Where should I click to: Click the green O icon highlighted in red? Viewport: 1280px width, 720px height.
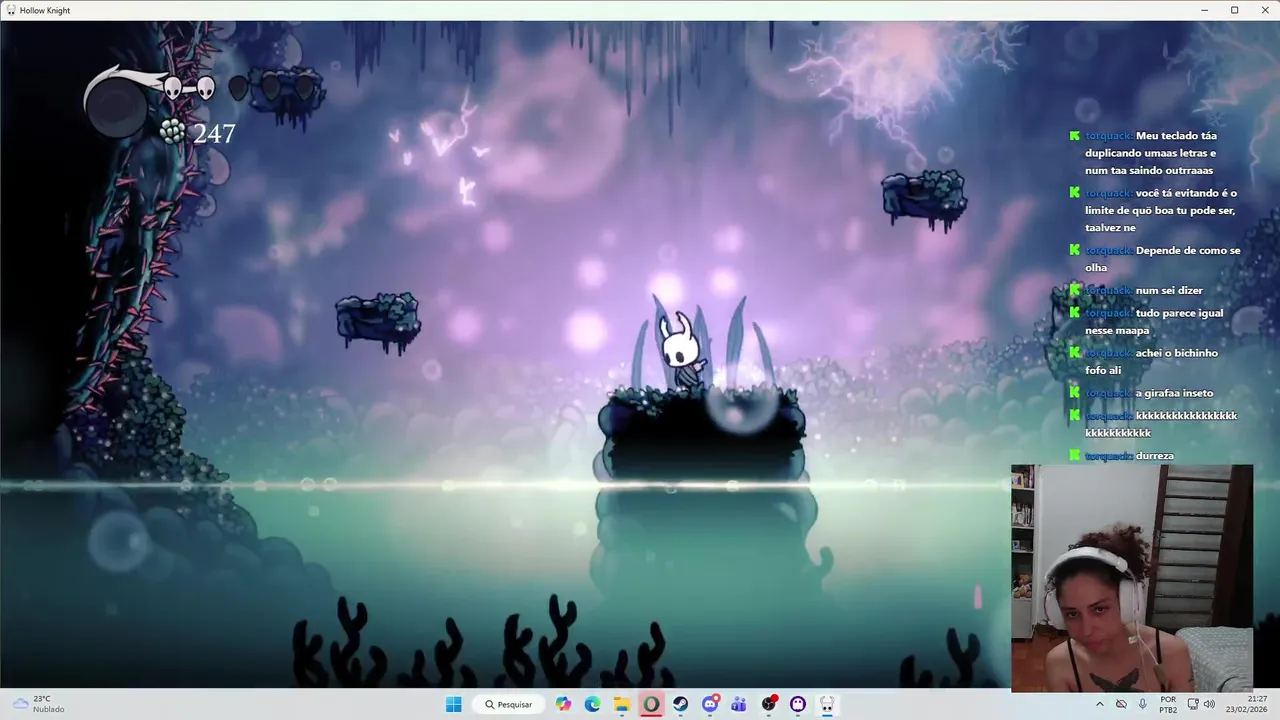[651, 704]
